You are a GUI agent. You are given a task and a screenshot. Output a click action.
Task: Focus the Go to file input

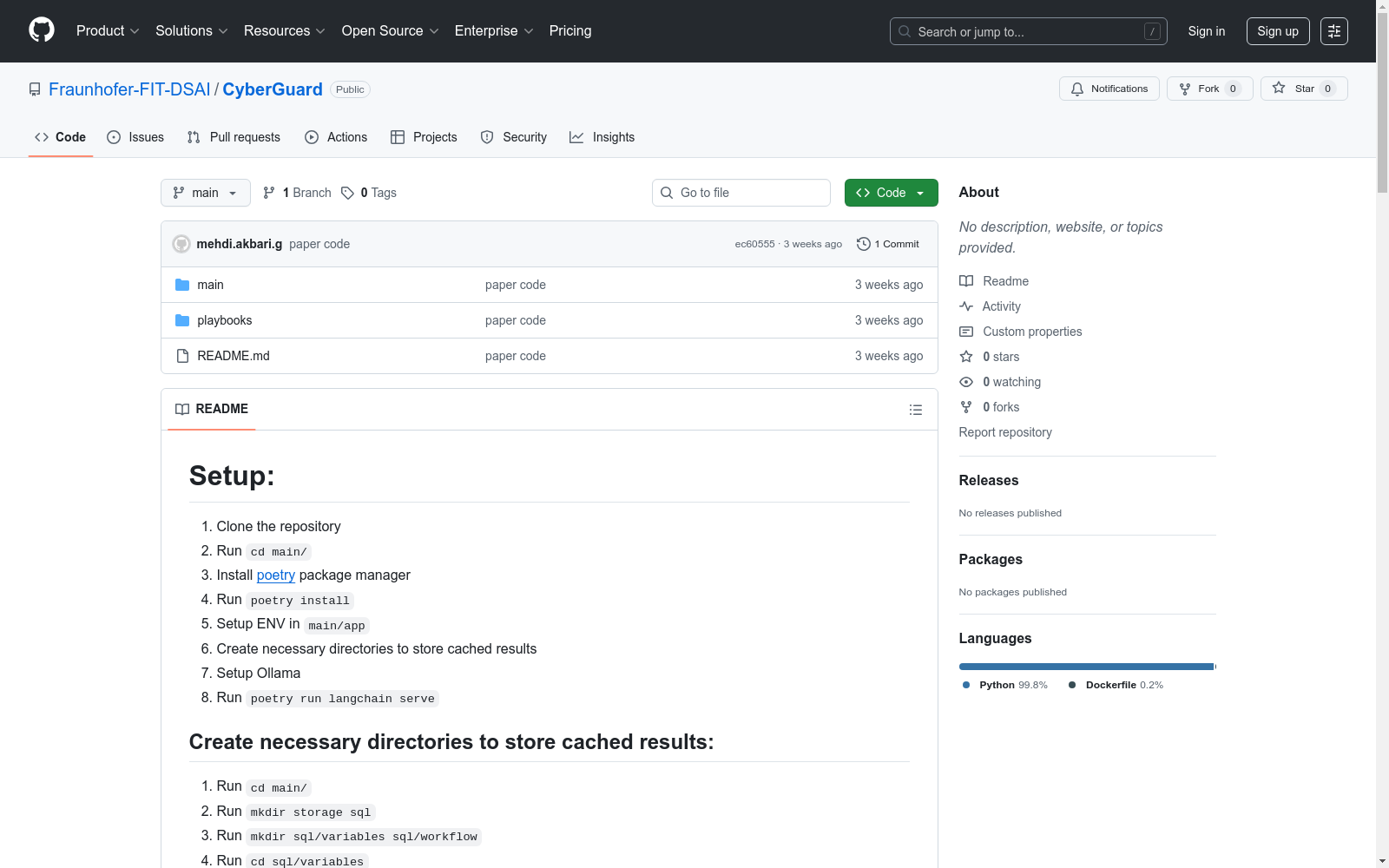coord(741,193)
